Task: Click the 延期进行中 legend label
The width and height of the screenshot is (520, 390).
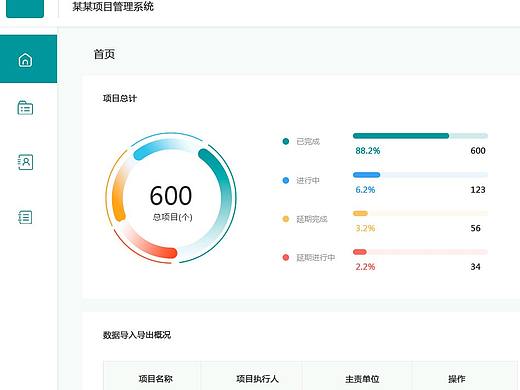Action: click(x=316, y=257)
